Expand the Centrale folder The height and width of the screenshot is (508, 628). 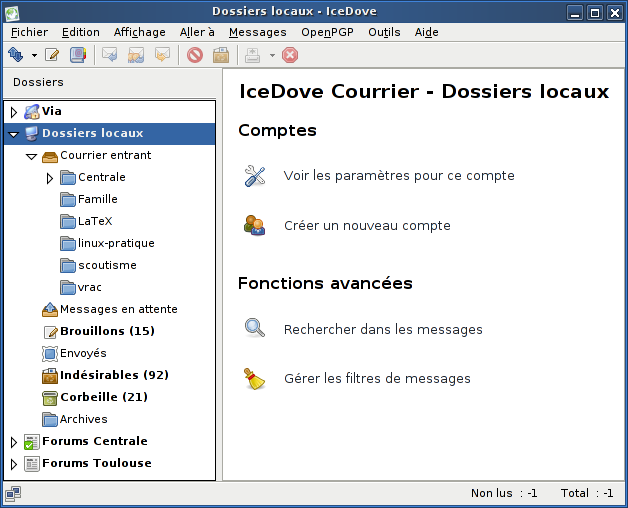50,178
